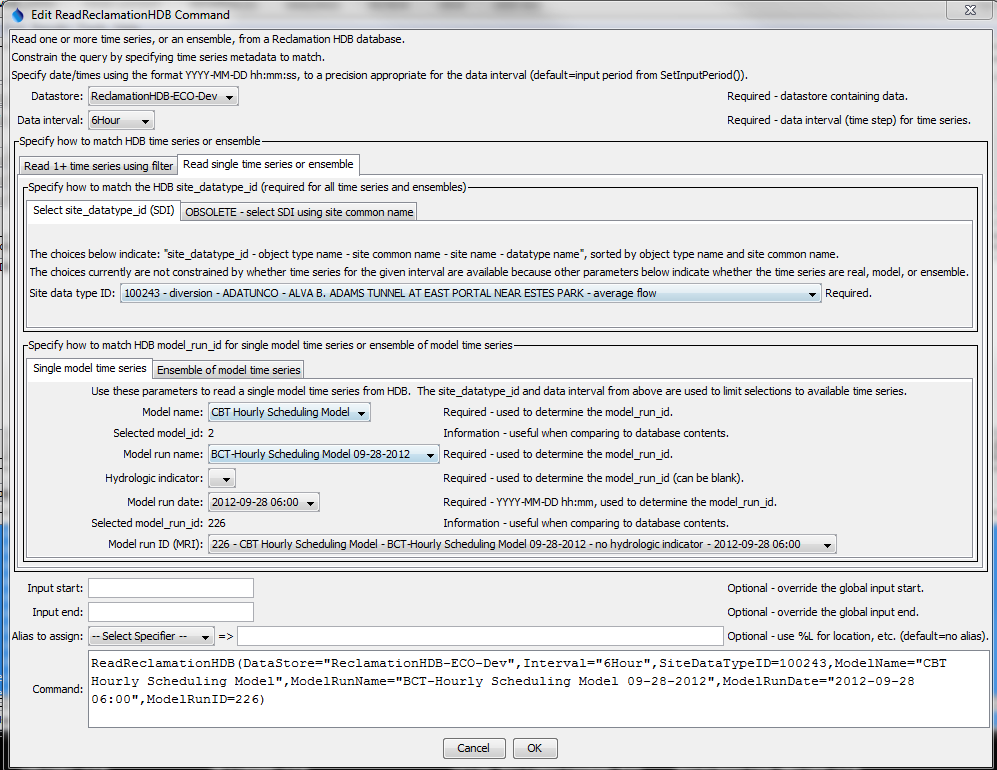Click inside the Input start field
The height and width of the screenshot is (770, 997).
(170, 587)
